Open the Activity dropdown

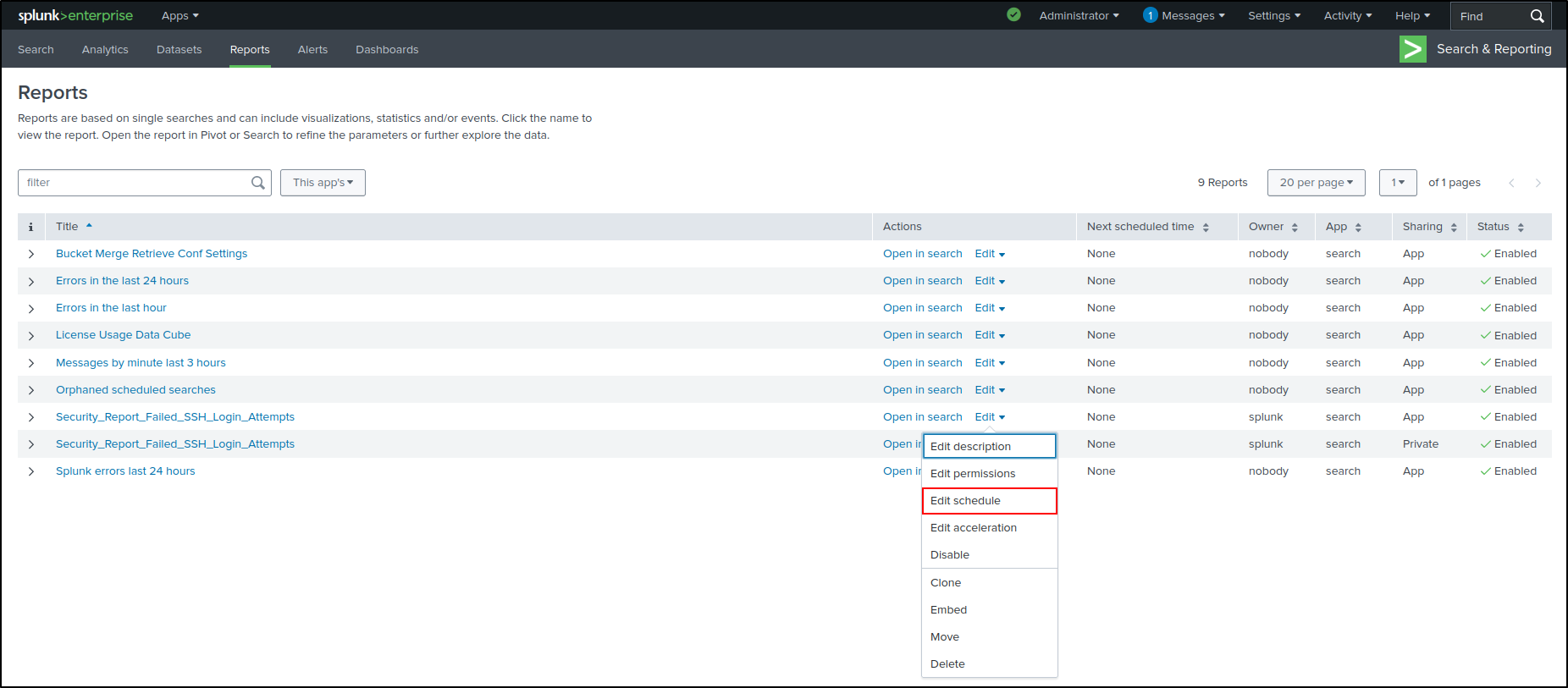click(1348, 15)
